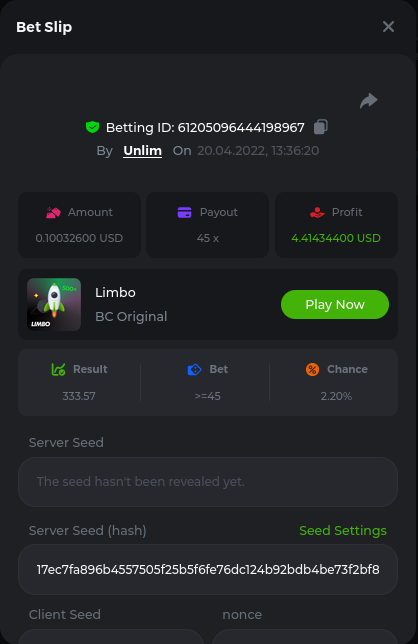Image resolution: width=418 pixels, height=644 pixels.
Task: Click the Server Seed field
Action: point(208,482)
